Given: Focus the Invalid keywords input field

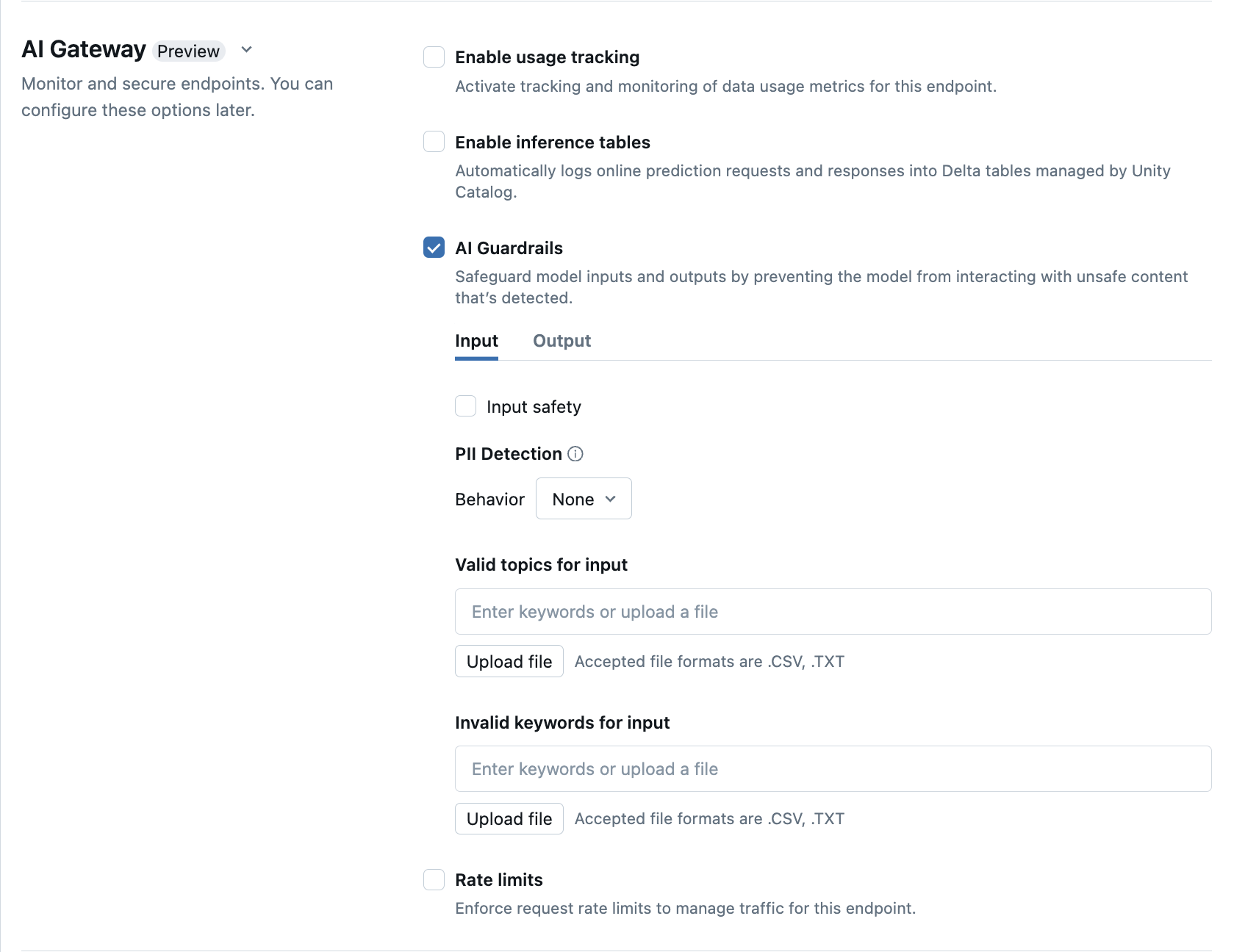Looking at the screenshot, I should click(x=833, y=768).
